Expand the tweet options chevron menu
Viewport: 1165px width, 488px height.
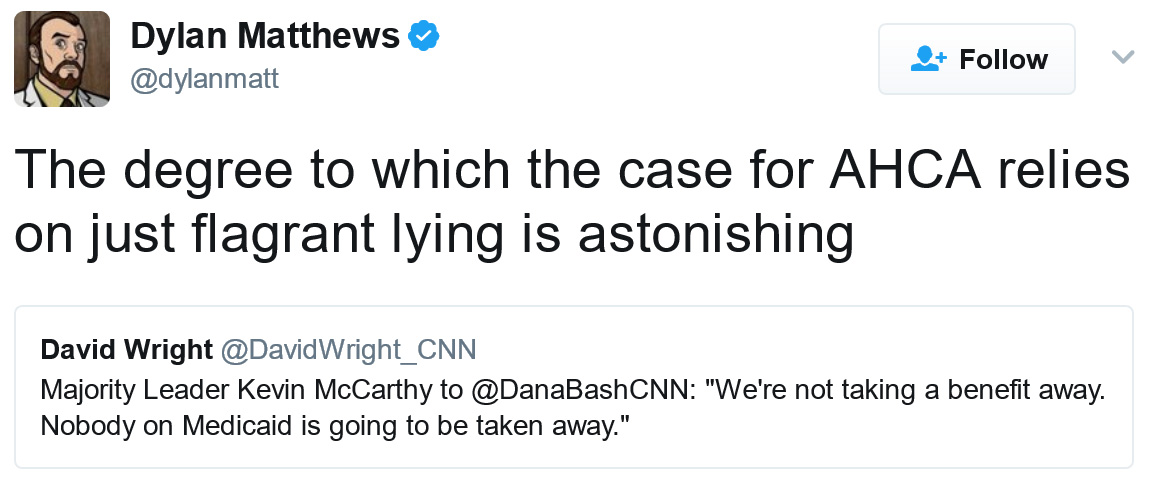click(1123, 57)
